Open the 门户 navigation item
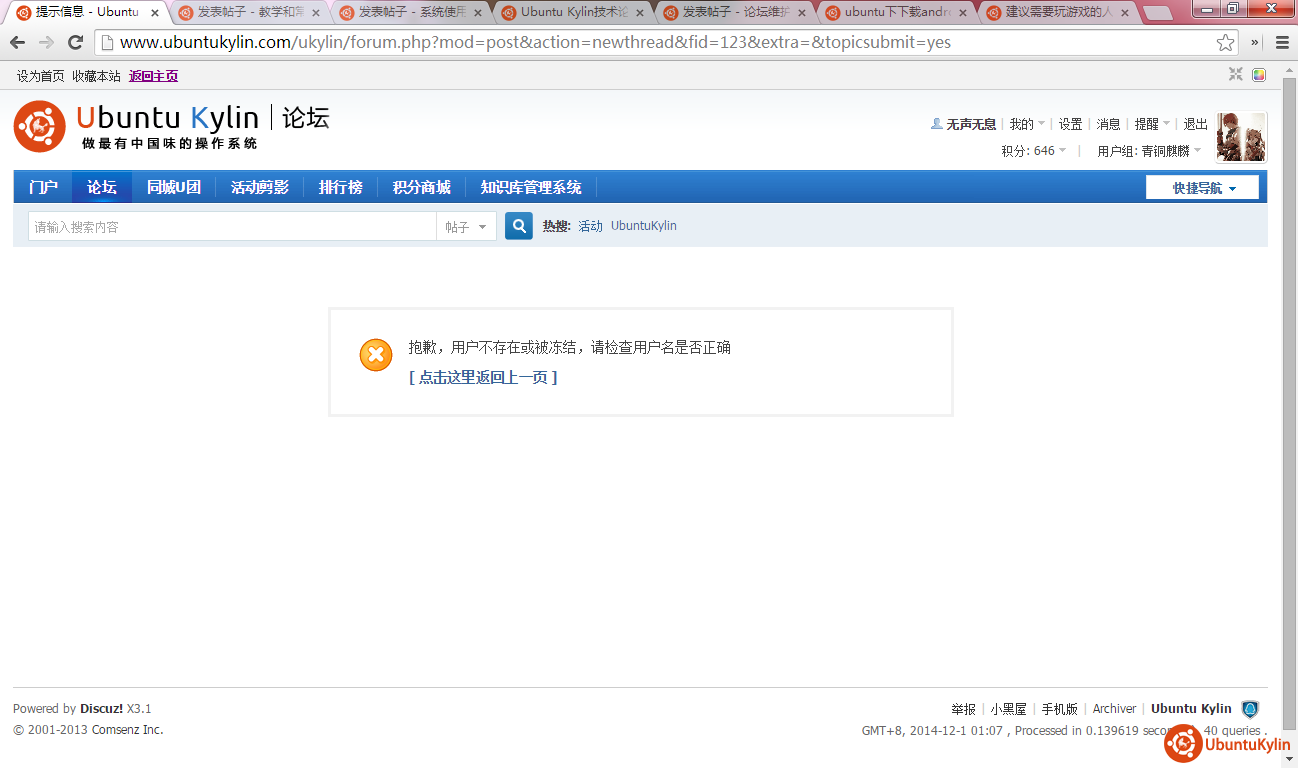This screenshot has width=1298, height=768. coord(43,187)
